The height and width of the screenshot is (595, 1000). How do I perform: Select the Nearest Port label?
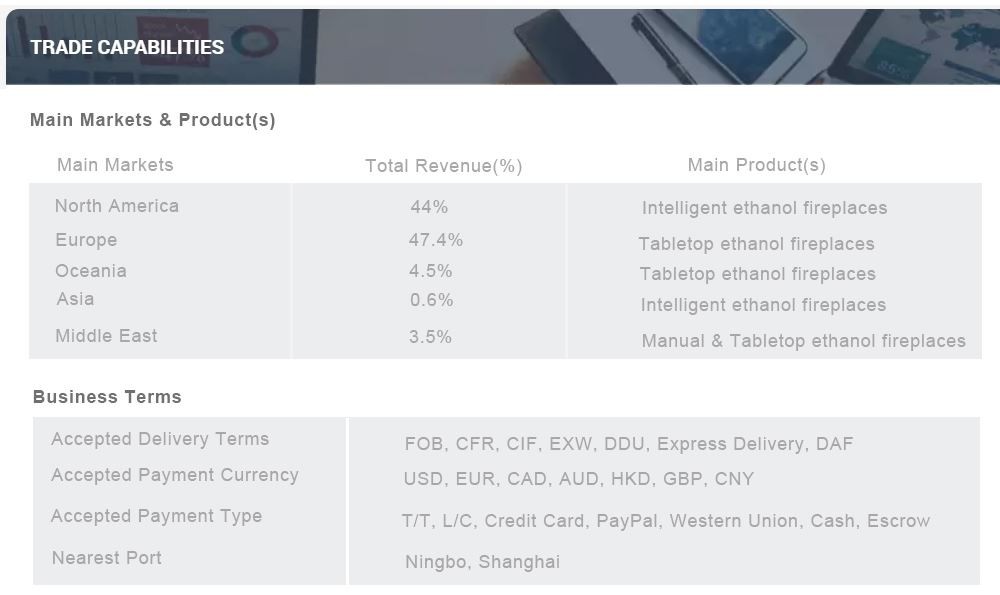pyautogui.click(x=107, y=558)
